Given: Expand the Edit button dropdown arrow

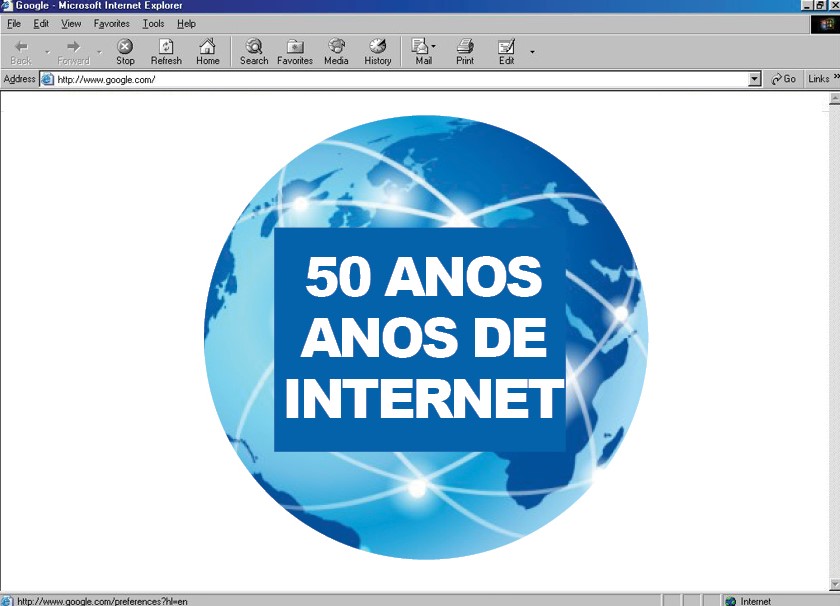Looking at the screenshot, I should coord(532,51).
